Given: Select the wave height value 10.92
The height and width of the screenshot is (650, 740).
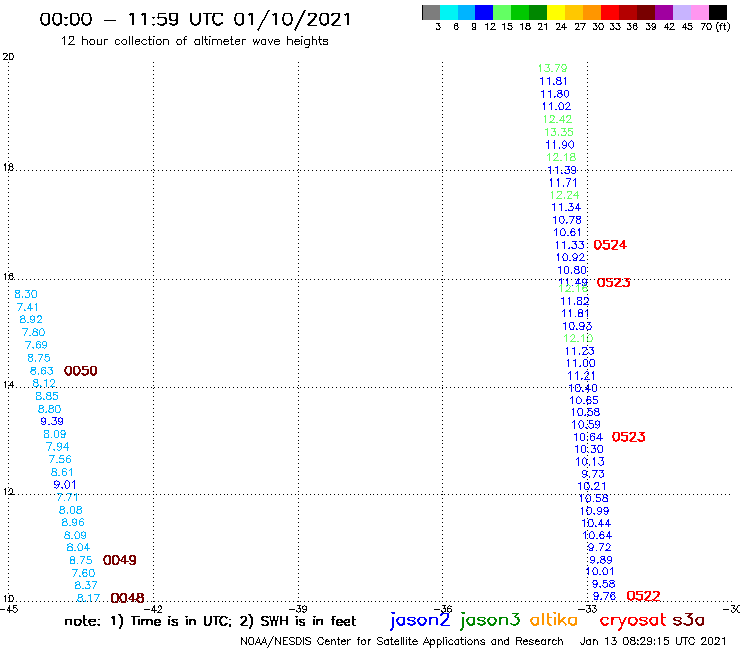Looking at the screenshot, I should click(x=570, y=258).
